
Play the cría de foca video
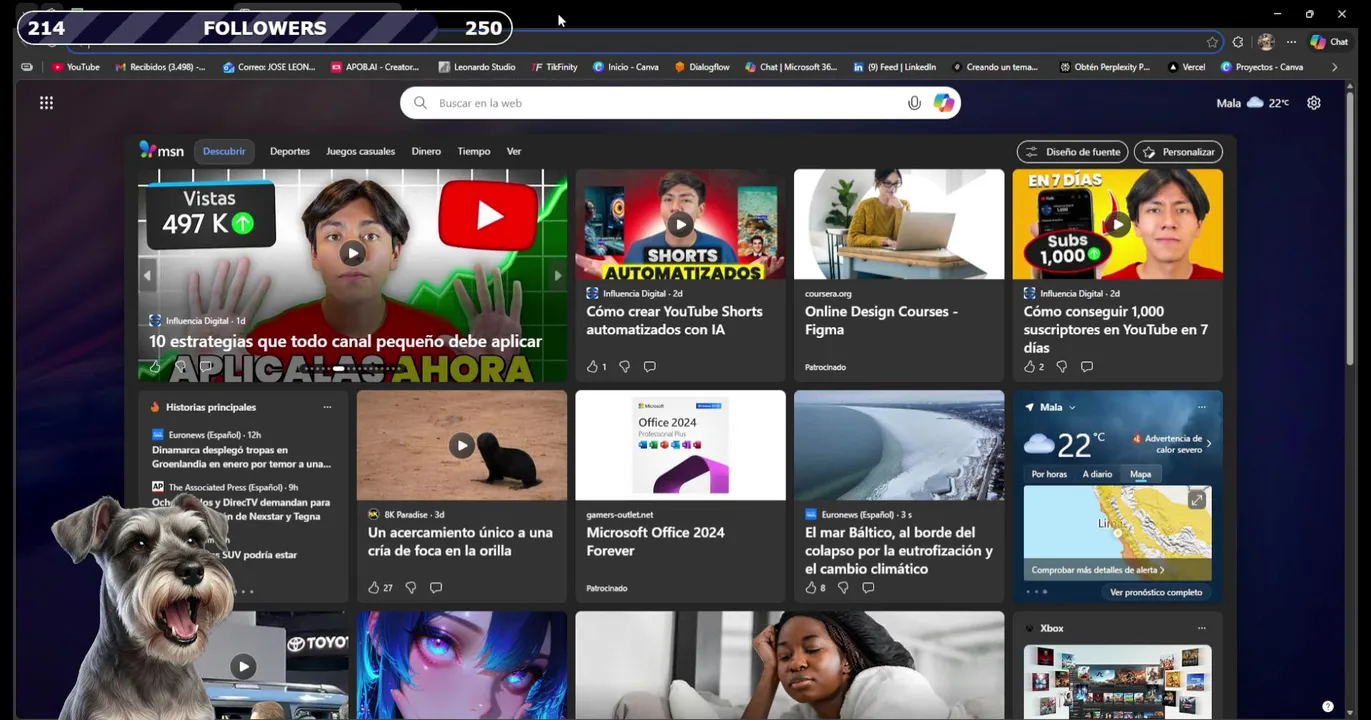point(461,445)
